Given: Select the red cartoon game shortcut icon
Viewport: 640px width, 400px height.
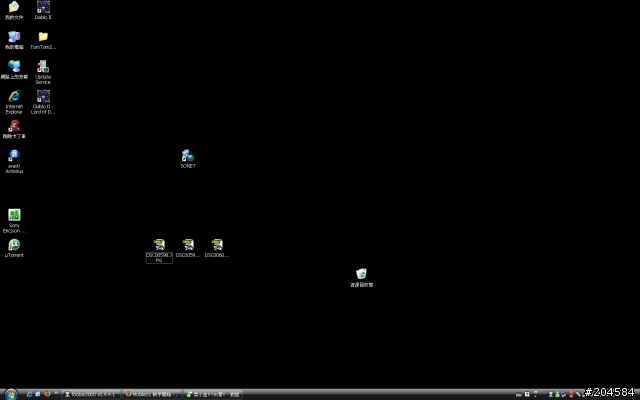Looking at the screenshot, I should [x=14, y=129].
